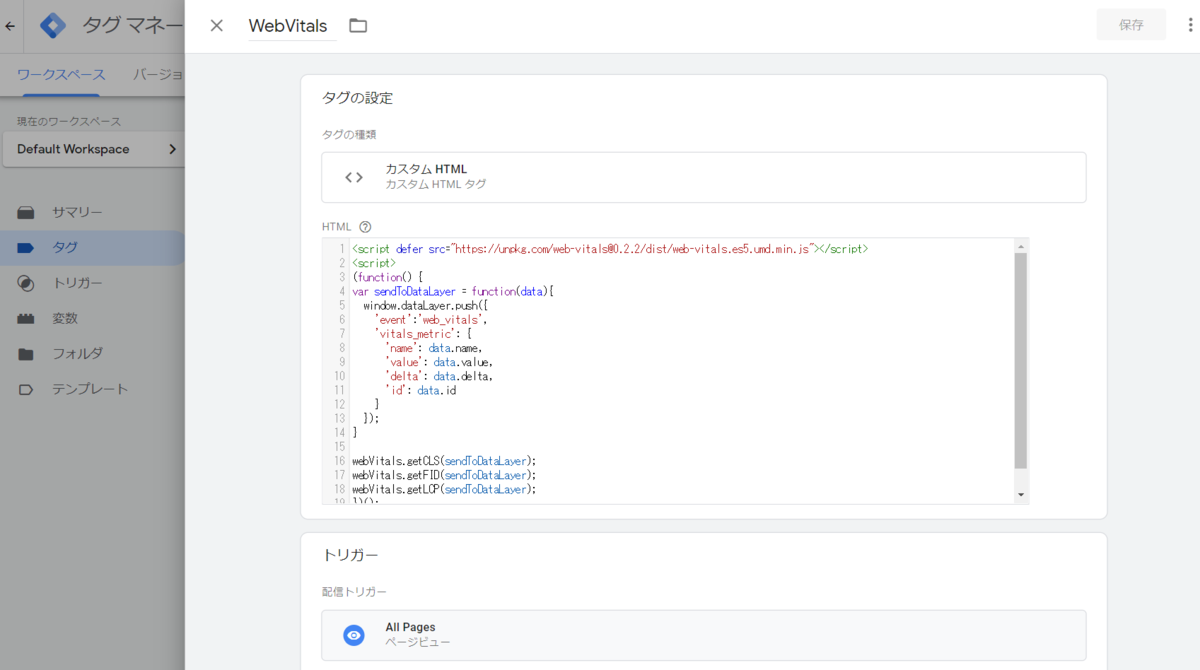
Task: Click the タグの設定 section heading
Action: (x=357, y=98)
